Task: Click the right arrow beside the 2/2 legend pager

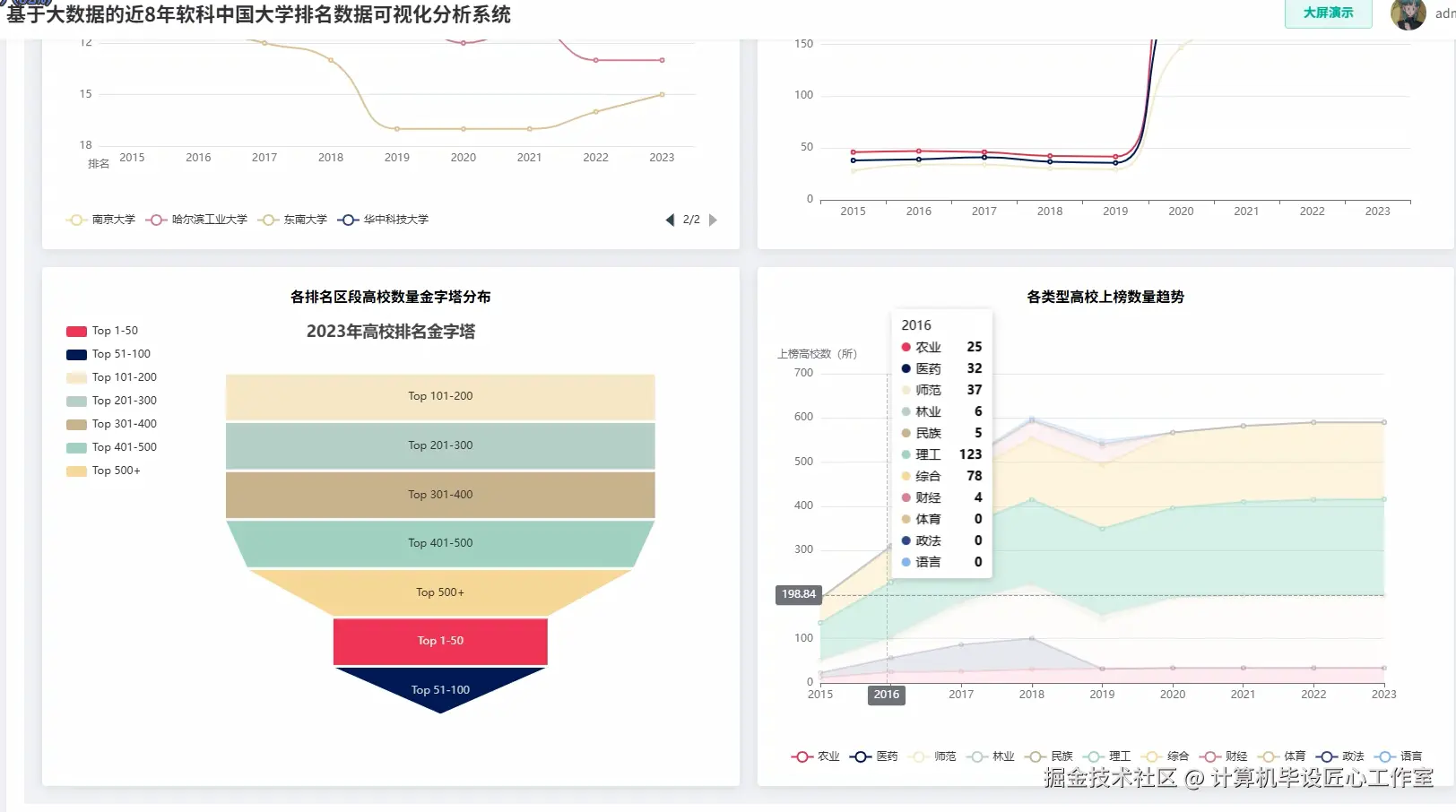Action: click(714, 220)
